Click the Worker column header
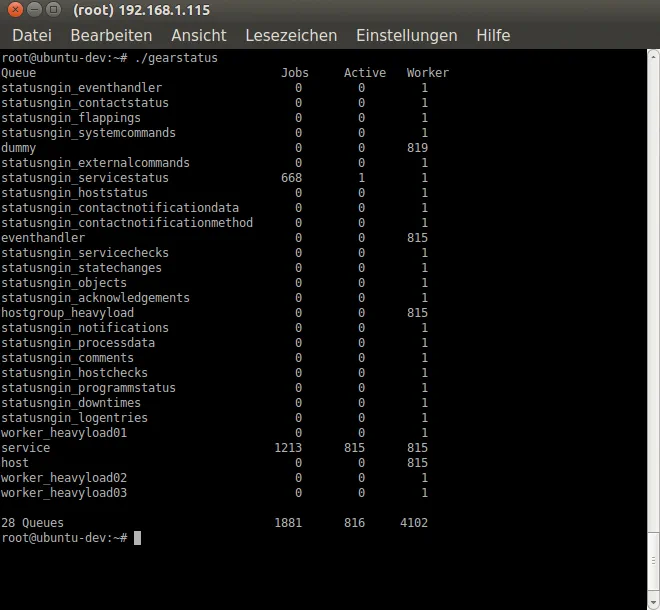This screenshot has width=660, height=610. pyautogui.click(x=428, y=73)
